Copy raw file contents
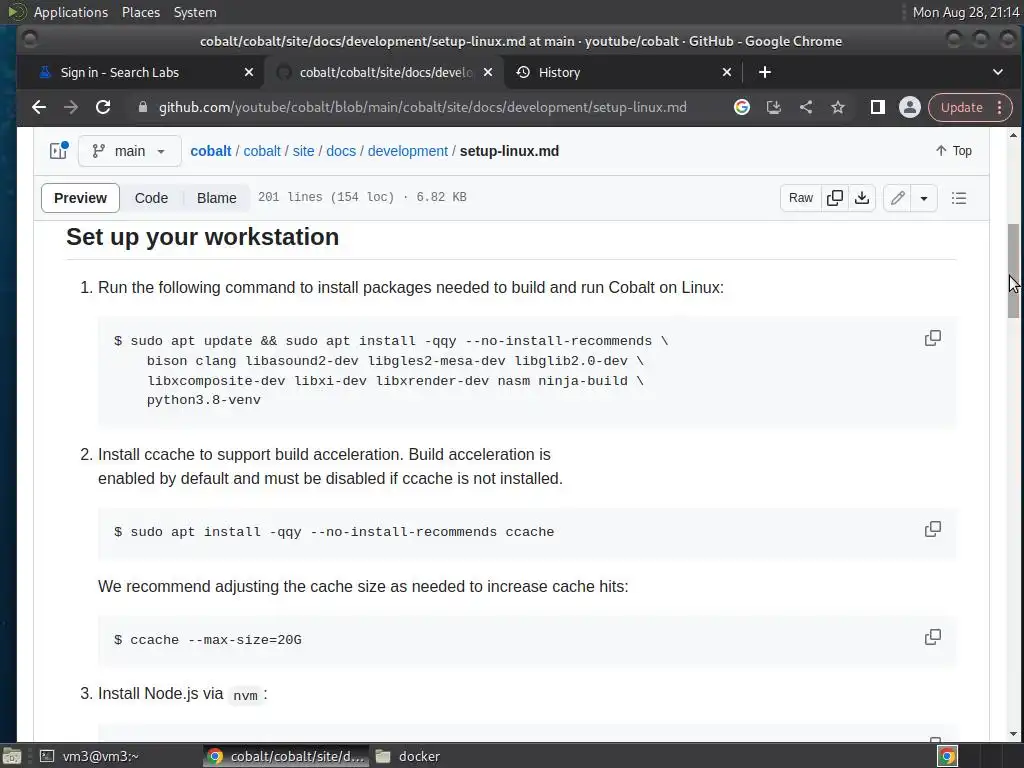Screen dimensions: 1024x768 (835, 198)
